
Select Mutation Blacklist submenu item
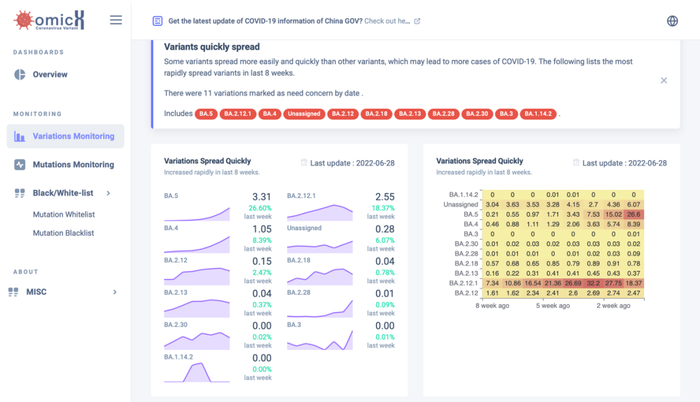[63, 233]
